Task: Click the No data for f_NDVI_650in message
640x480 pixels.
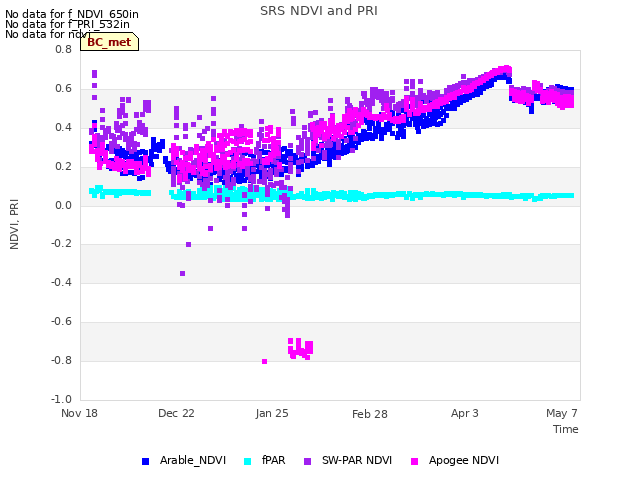Action: pyautogui.click(x=72, y=14)
